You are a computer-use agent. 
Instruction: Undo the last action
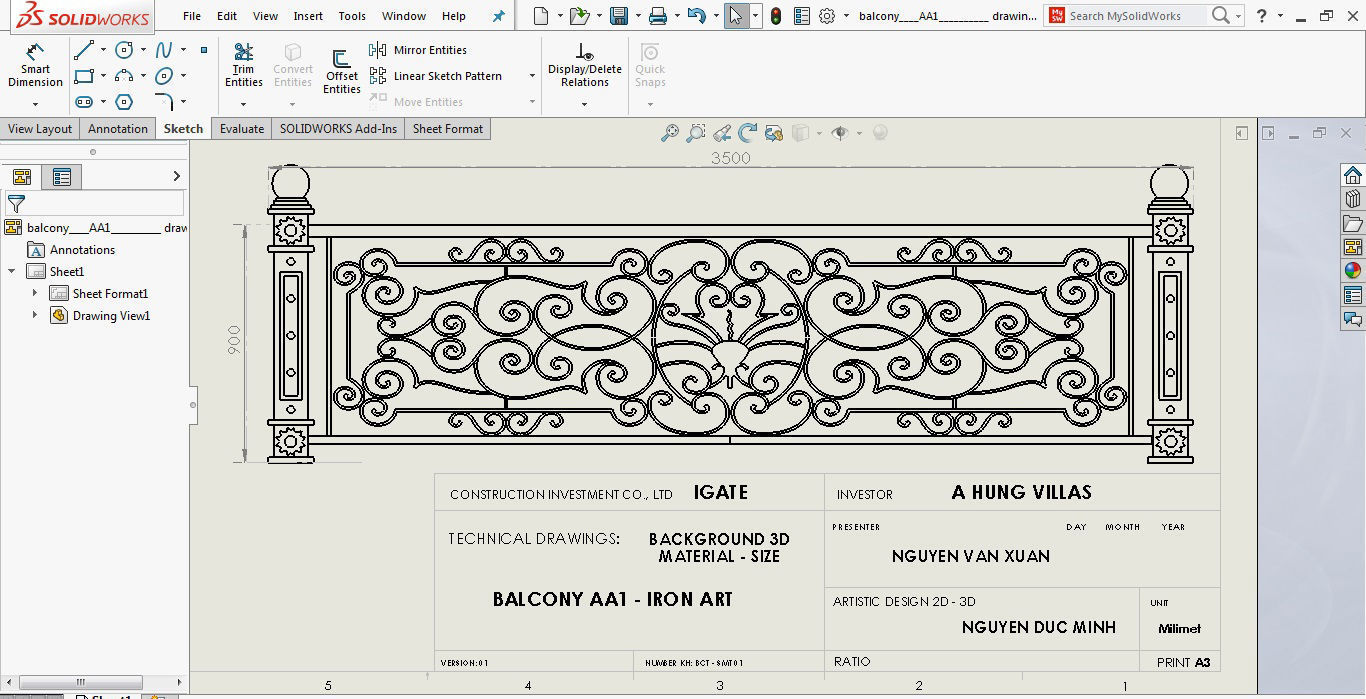[x=697, y=16]
